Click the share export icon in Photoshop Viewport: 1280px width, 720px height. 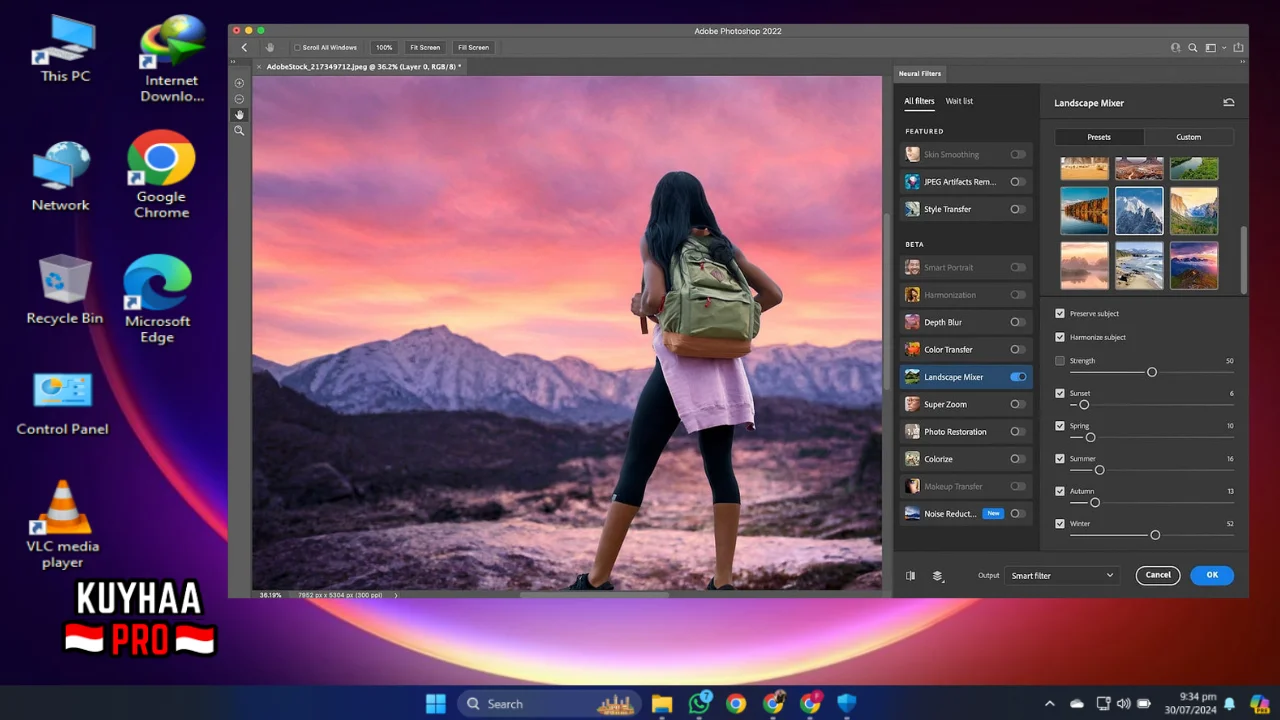pyautogui.click(x=1239, y=47)
